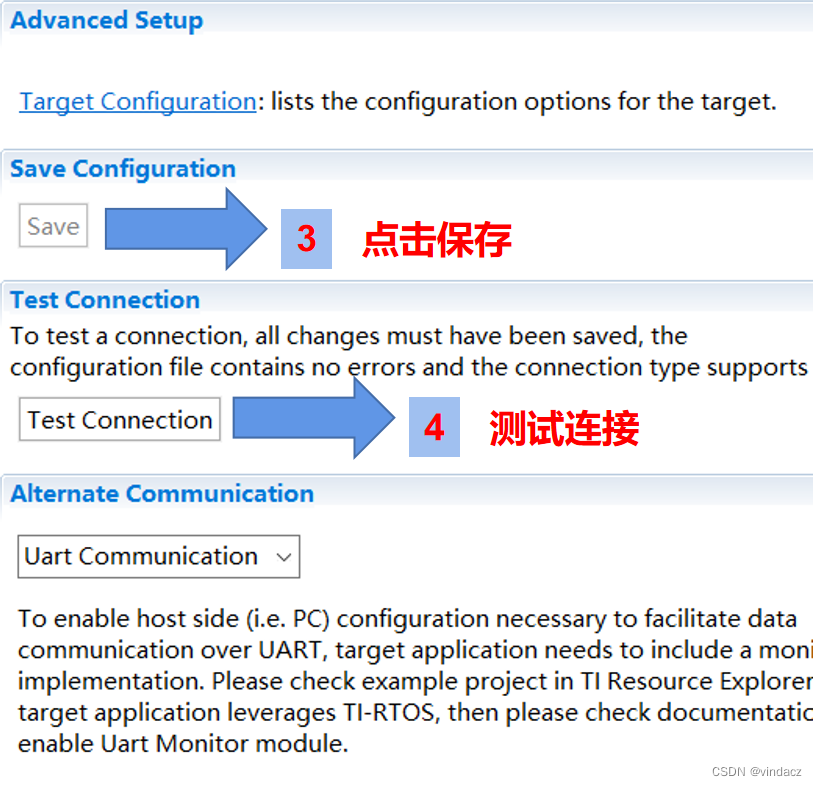817x786 pixels.
Task: Click the Save Configuration section header
Action: click(122, 168)
